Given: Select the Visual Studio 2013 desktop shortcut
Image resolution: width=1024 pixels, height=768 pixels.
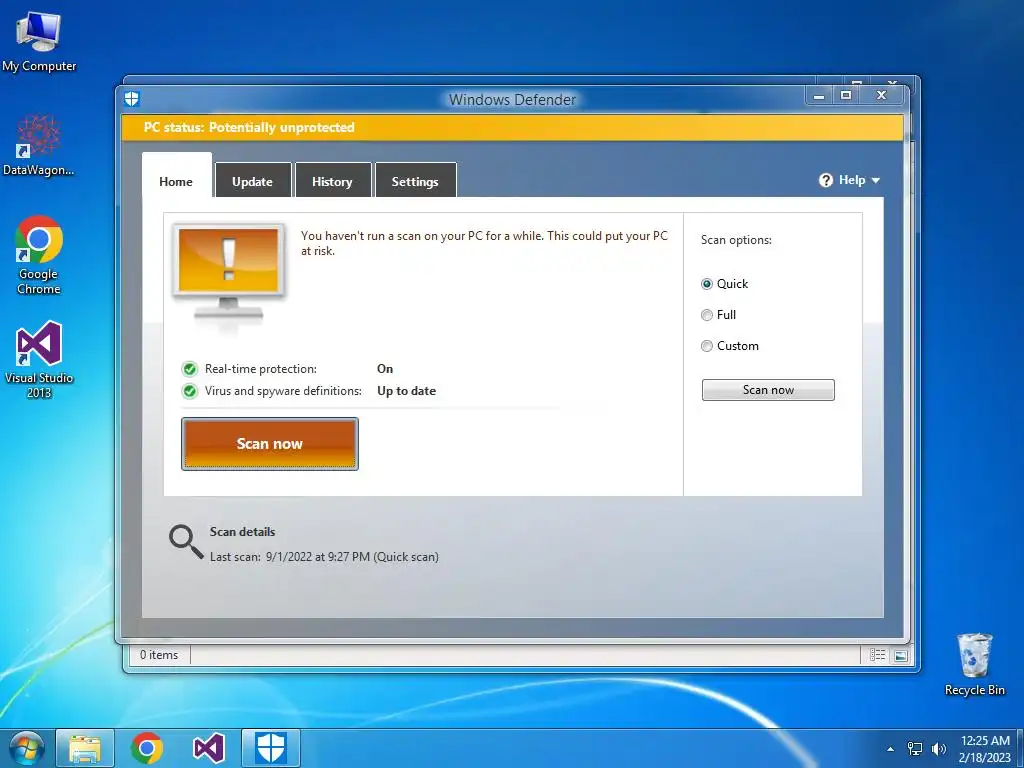Looking at the screenshot, I should [x=39, y=359].
